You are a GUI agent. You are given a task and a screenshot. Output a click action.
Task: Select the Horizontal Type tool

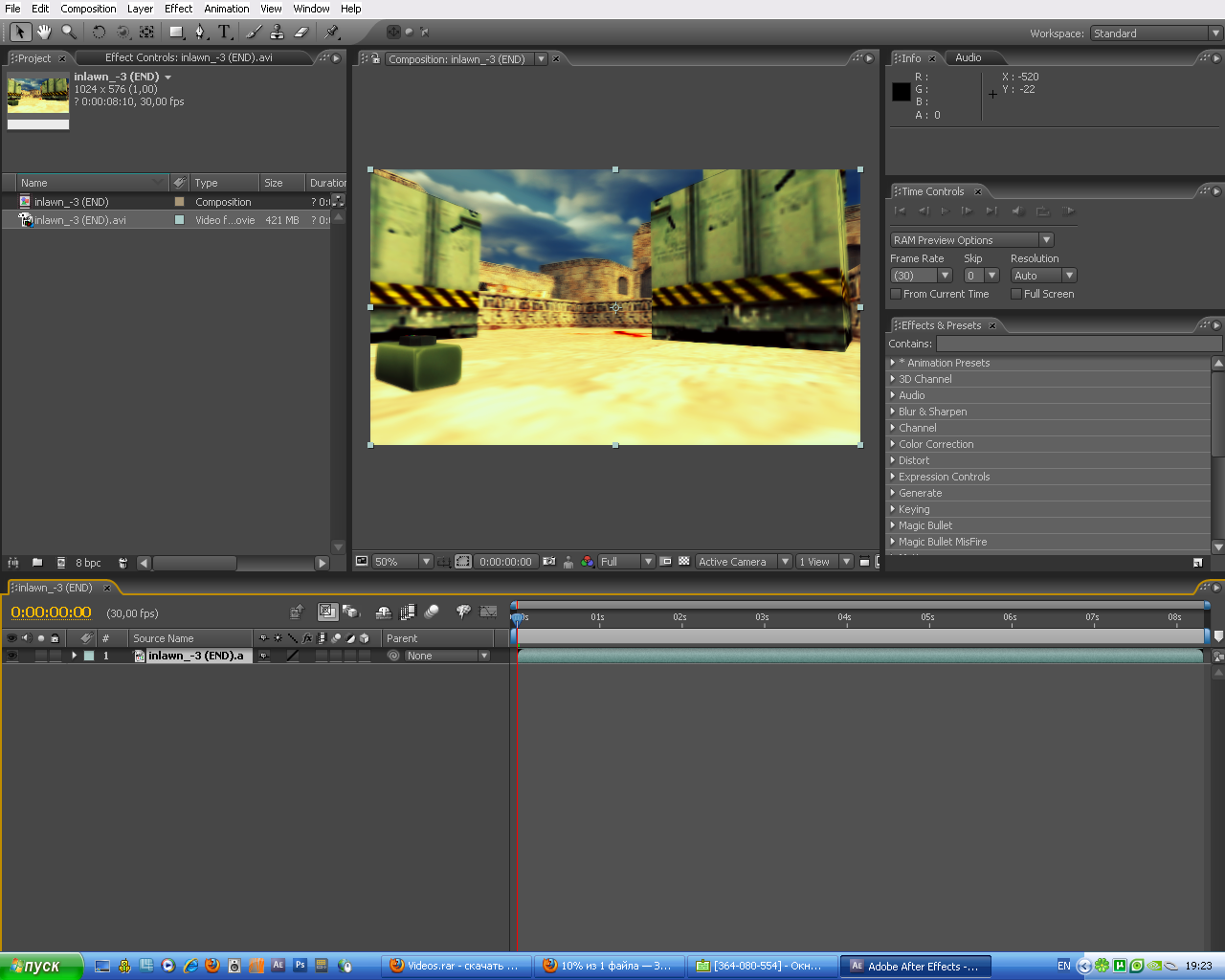pyautogui.click(x=224, y=32)
